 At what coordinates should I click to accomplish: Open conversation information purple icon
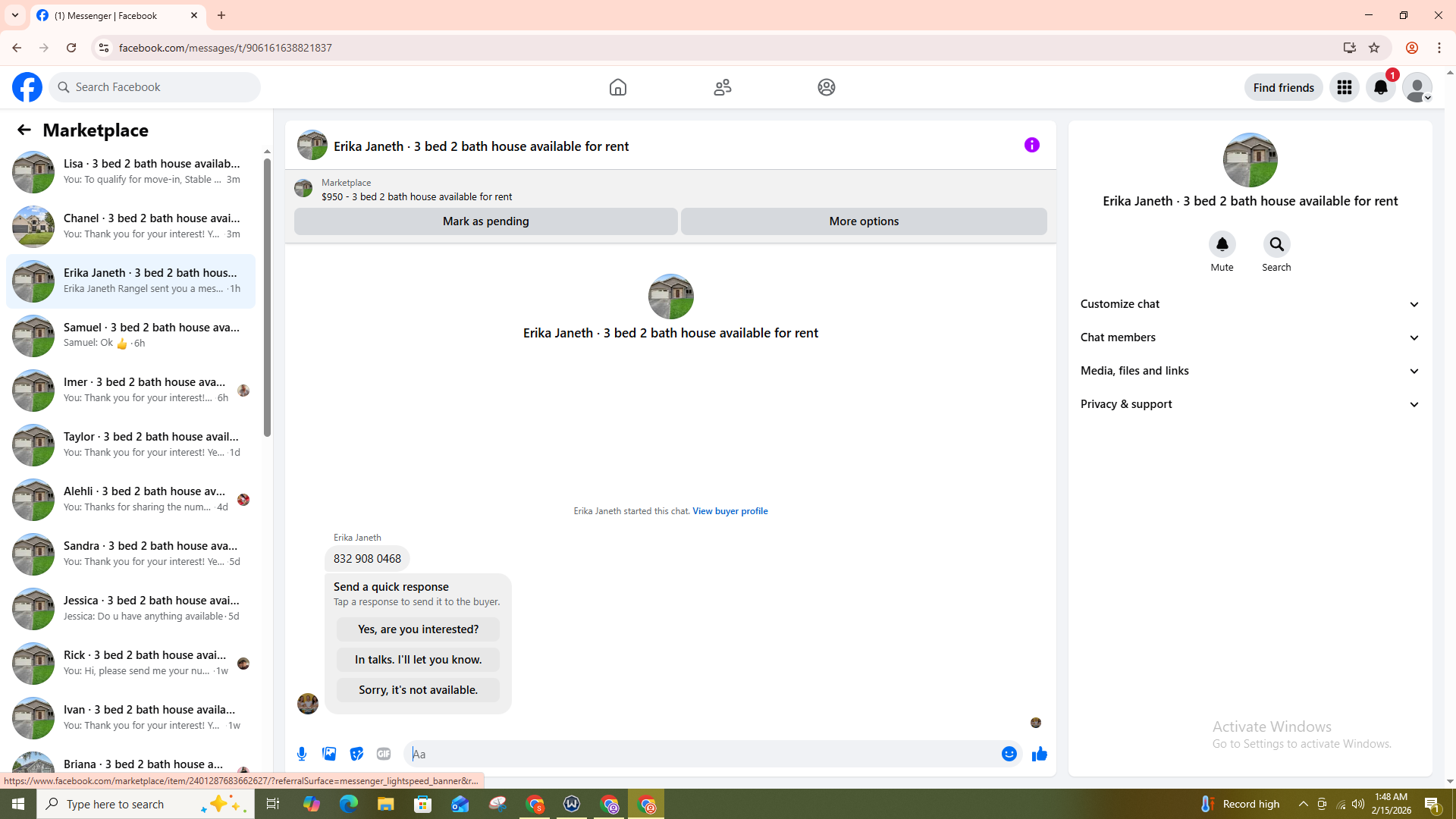click(x=1032, y=145)
